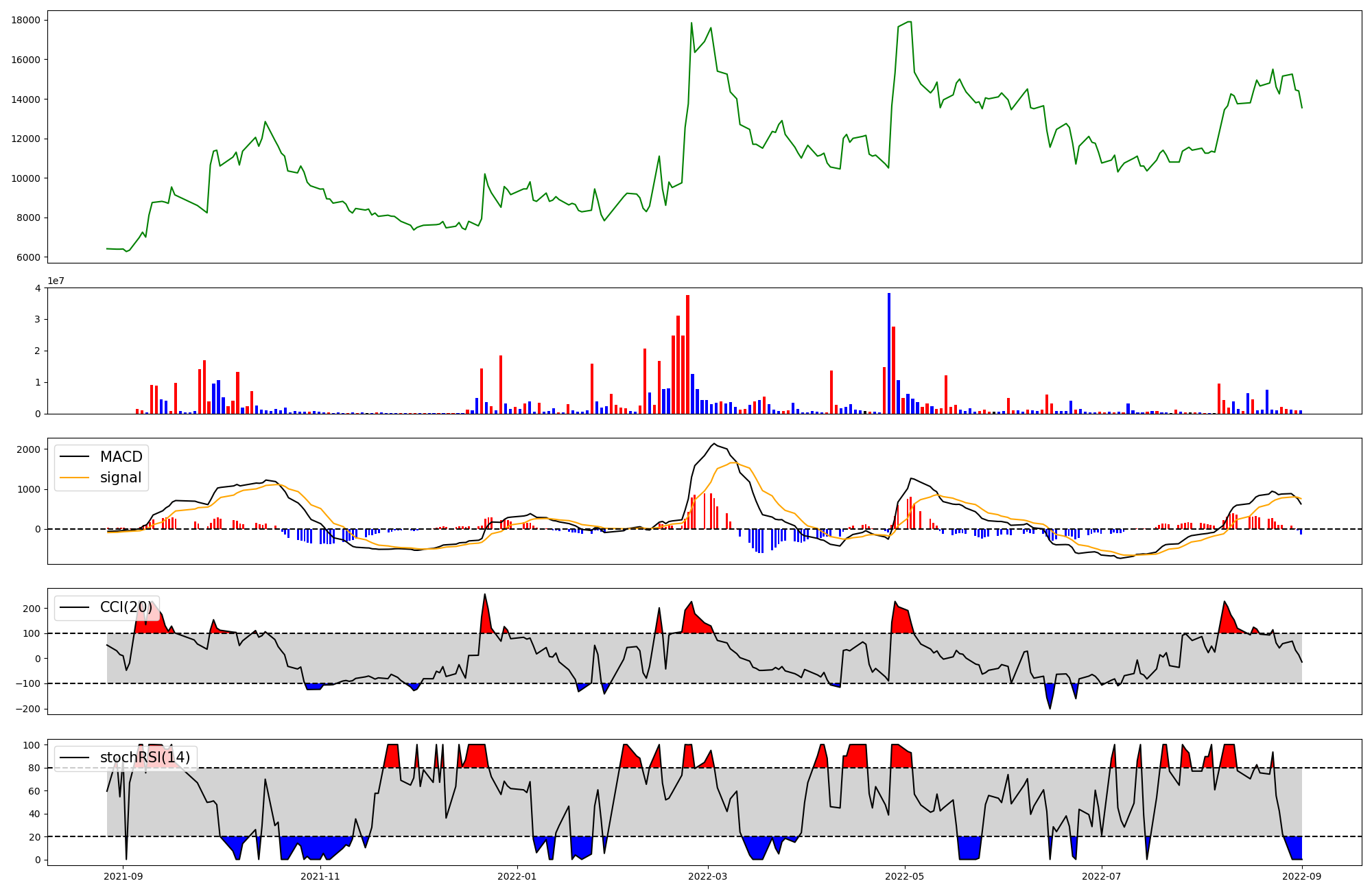Click the 2022-09 x-axis date label
The width and height of the screenshot is (1372, 892).
pos(1301,876)
